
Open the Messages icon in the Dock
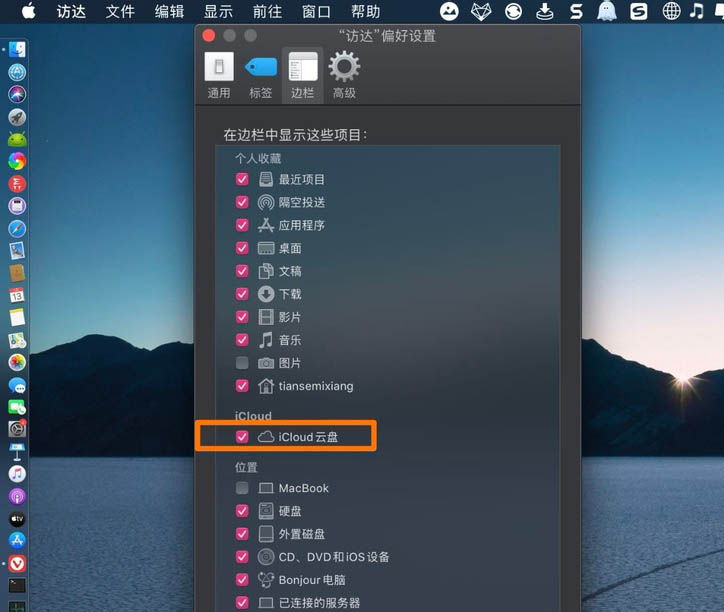tap(17, 385)
